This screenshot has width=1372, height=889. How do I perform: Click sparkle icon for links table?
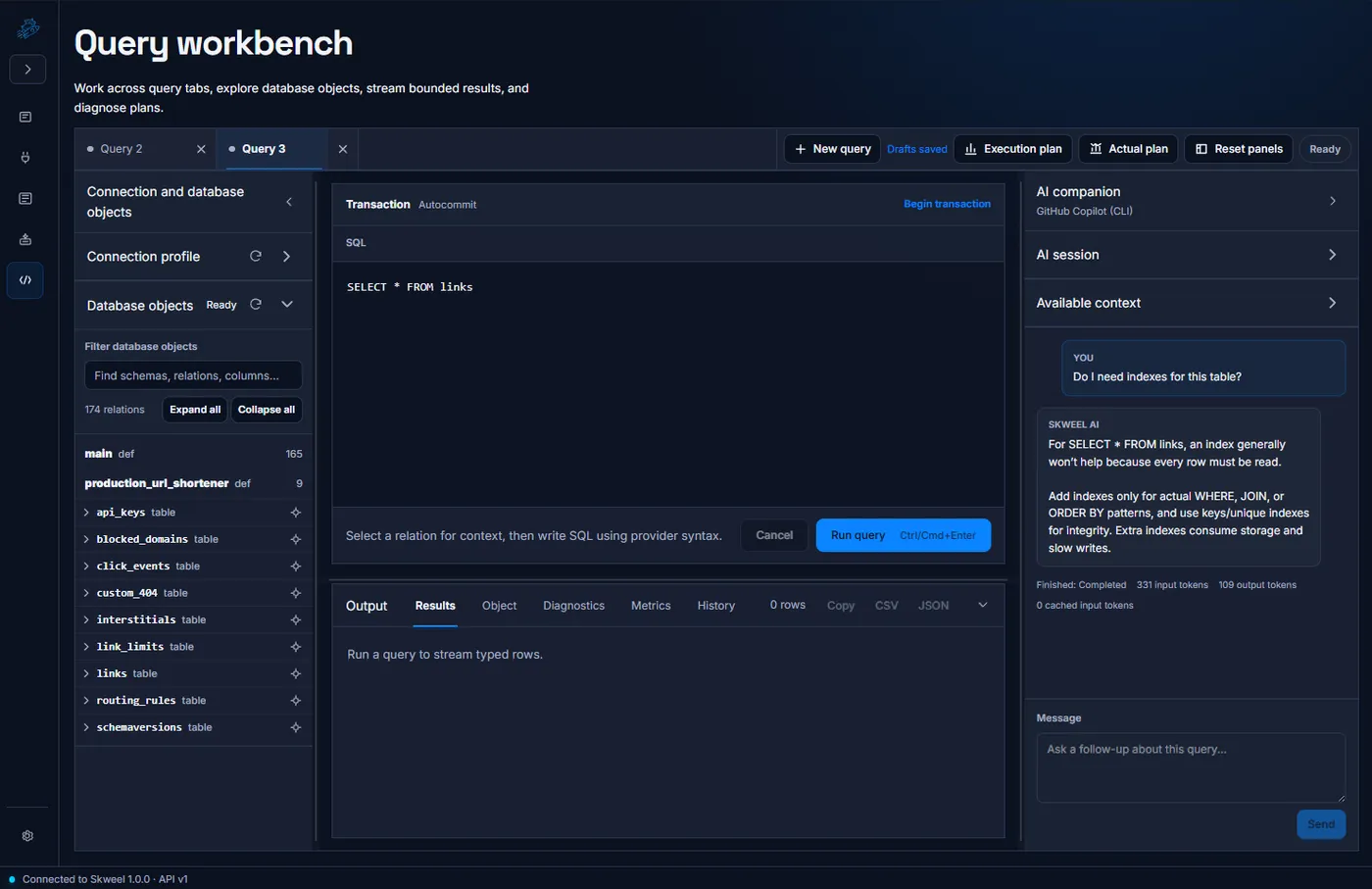tap(296, 673)
